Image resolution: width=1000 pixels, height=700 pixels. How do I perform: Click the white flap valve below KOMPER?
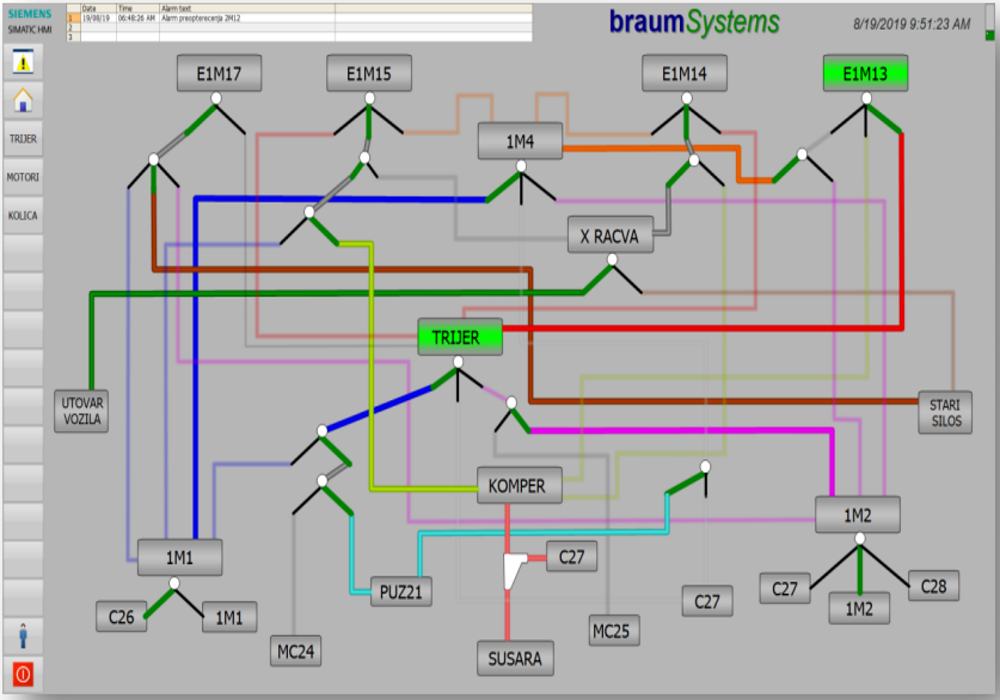tap(515, 570)
